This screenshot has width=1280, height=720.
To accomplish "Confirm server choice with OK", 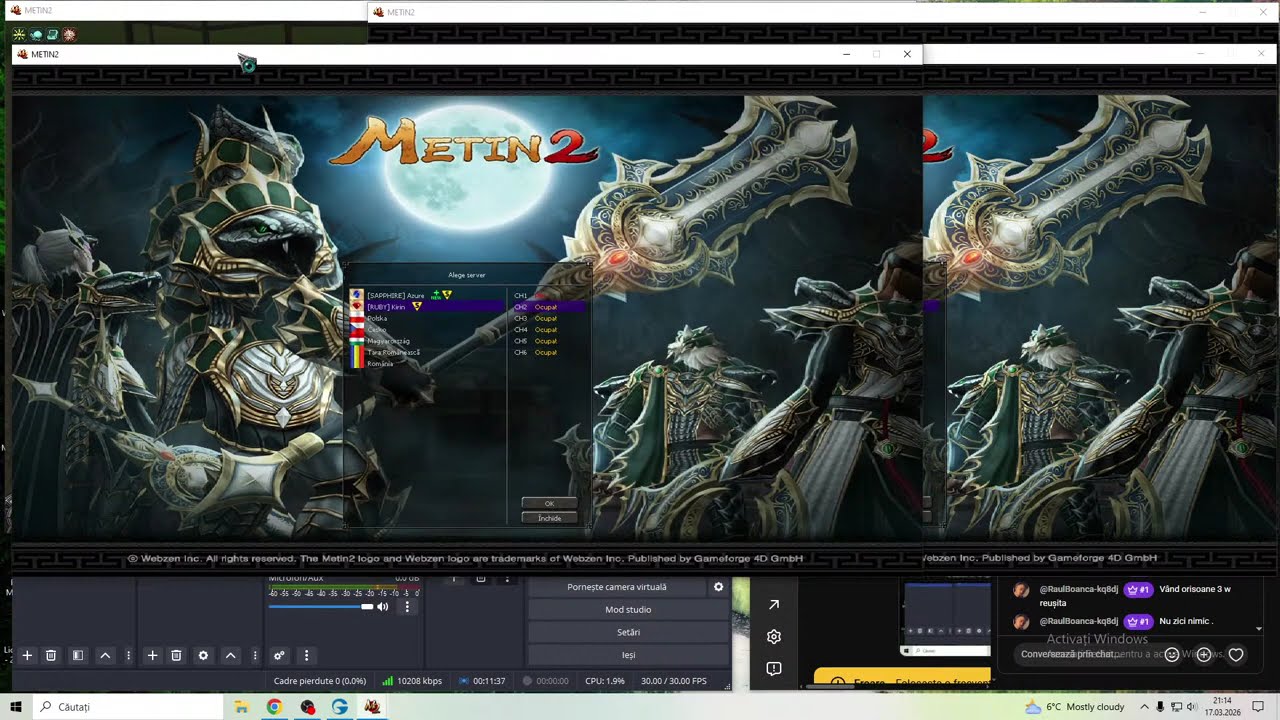I will click(549, 503).
